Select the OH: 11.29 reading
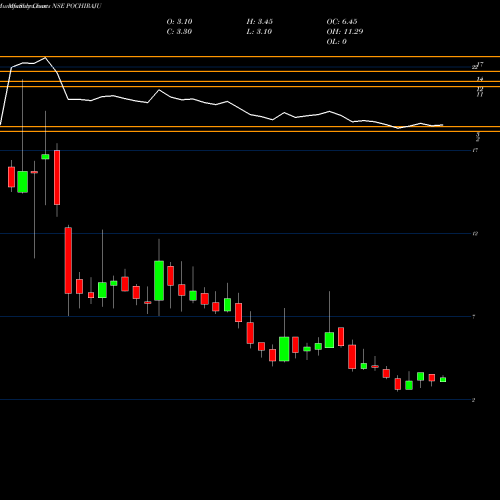 pos(345,32)
